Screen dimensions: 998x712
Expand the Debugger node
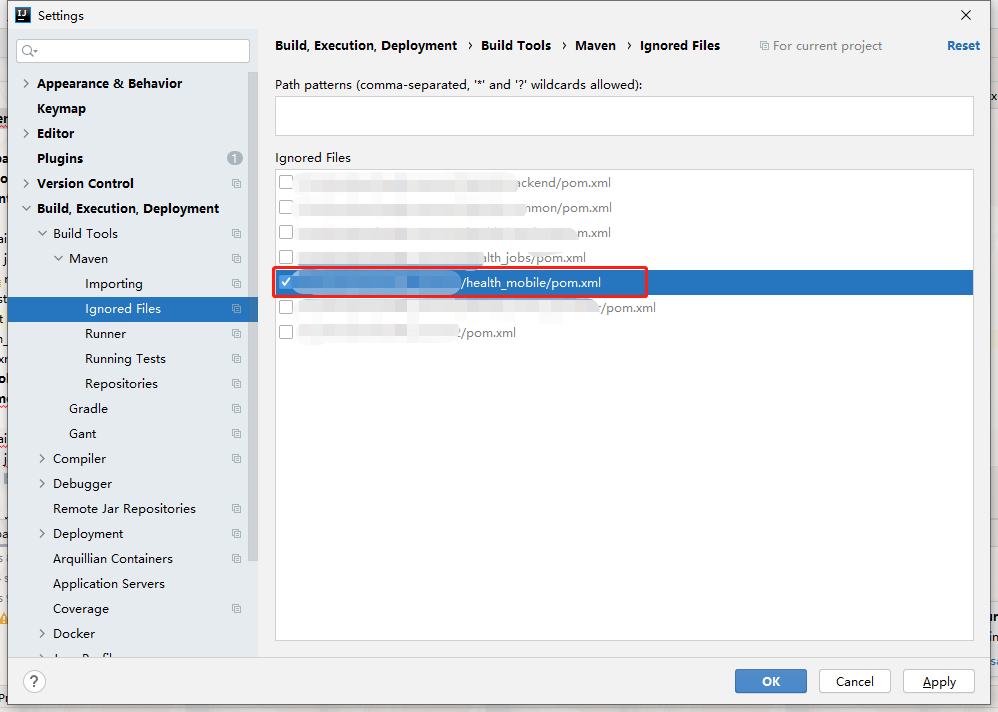pyautogui.click(x=42, y=484)
